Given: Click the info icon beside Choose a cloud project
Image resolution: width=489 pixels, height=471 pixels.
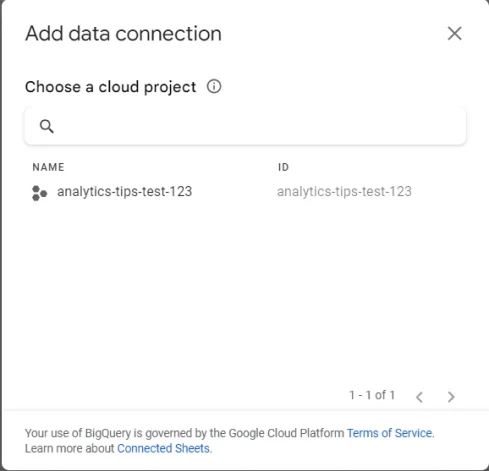Looking at the screenshot, I should [x=214, y=87].
